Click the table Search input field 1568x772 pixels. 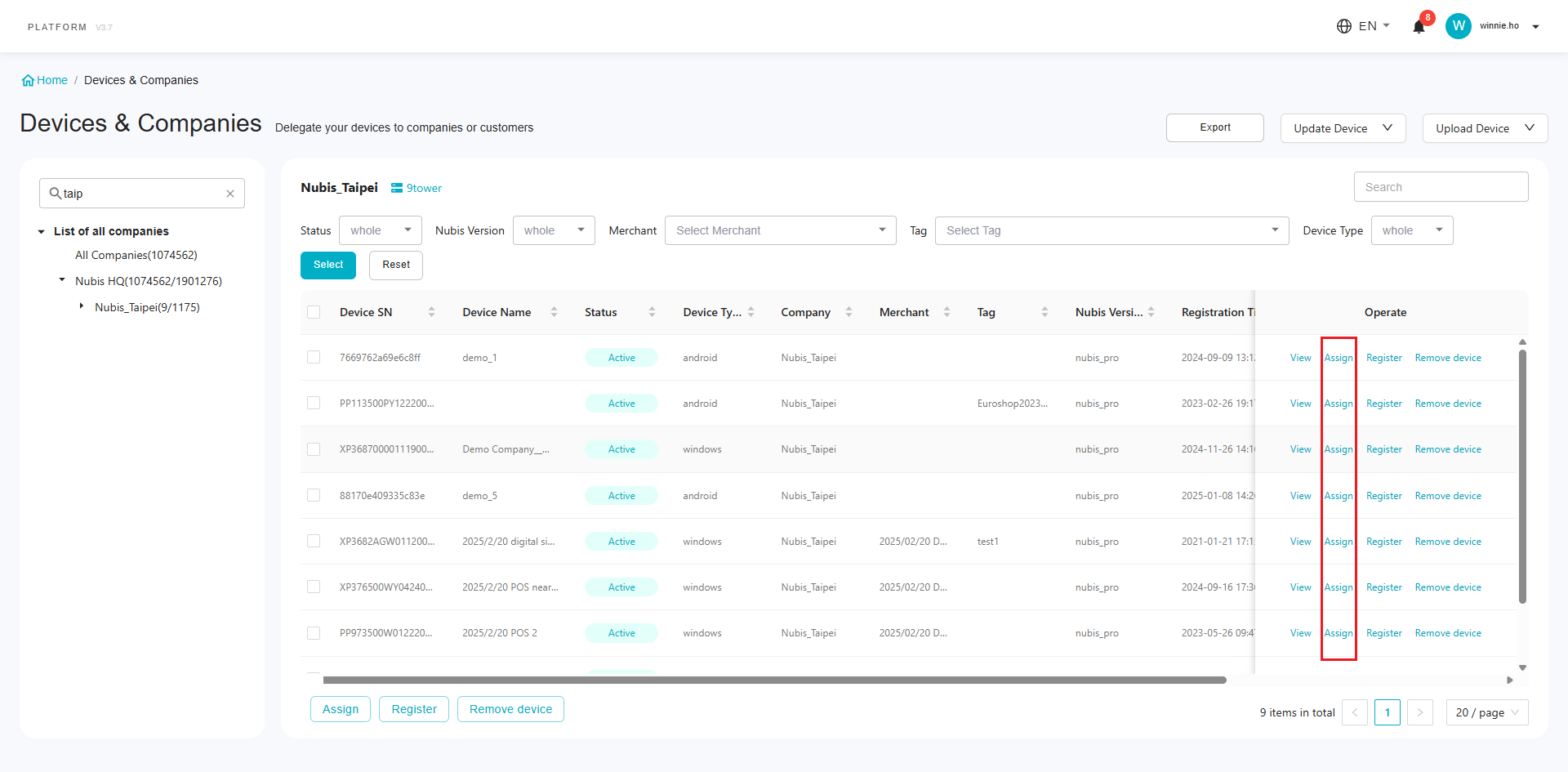tap(1441, 187)
